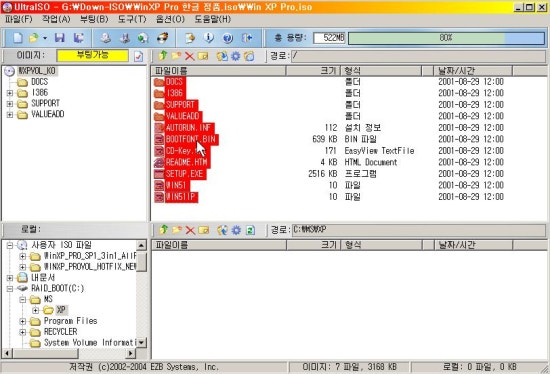Click the Info 'i' toolbar icon
550x374 pixels.
tap(209, 38)
